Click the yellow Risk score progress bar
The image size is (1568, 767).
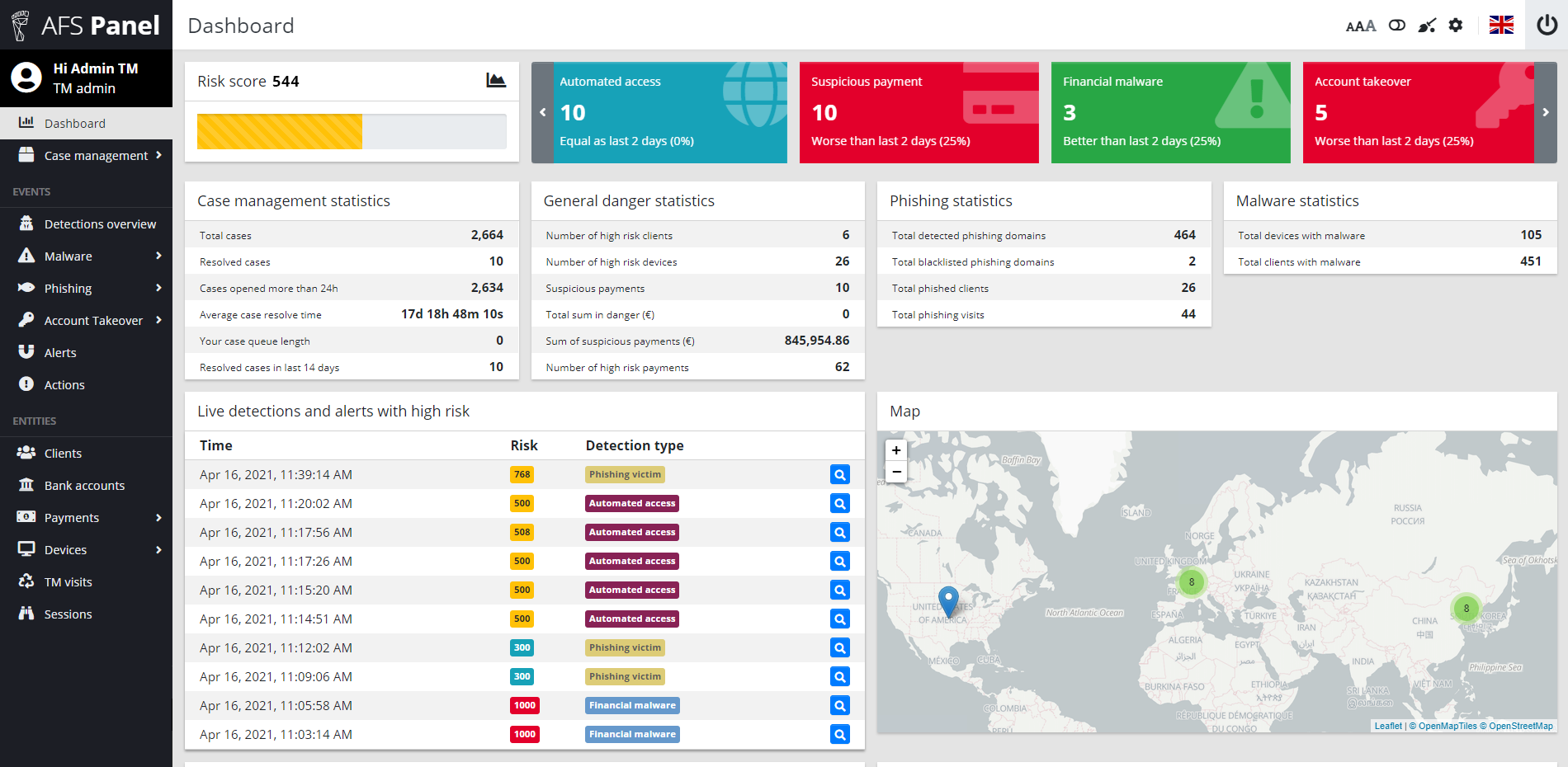pos(279,131)
